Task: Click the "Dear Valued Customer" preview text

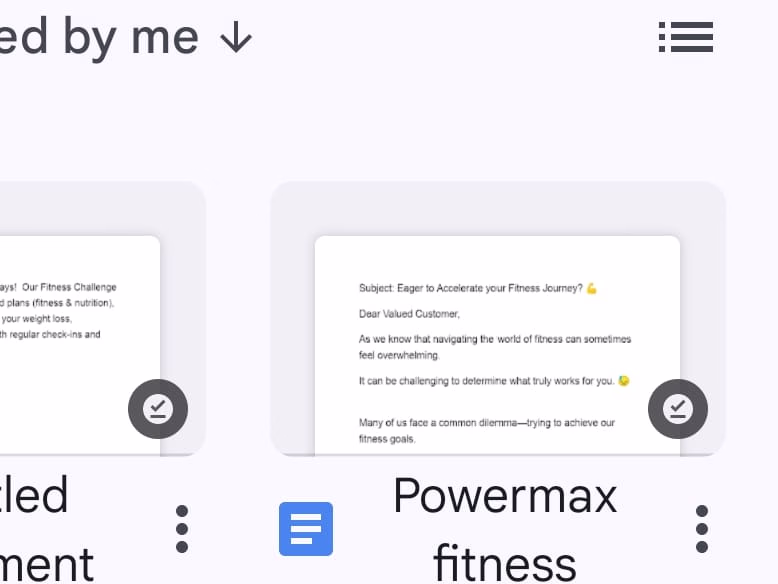Action: pyautogui.click(x=409, y=314)
